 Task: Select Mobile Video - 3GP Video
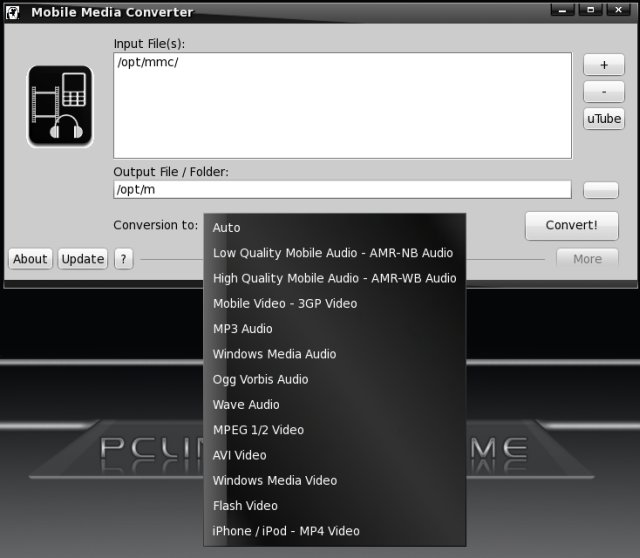click(334, 304)
